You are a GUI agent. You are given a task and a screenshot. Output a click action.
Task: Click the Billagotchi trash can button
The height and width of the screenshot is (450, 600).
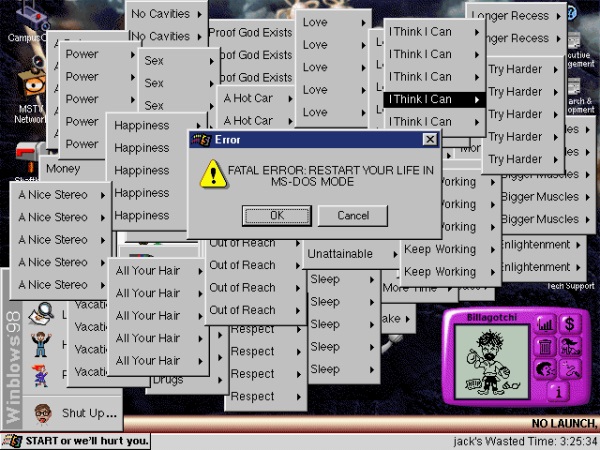545,347
